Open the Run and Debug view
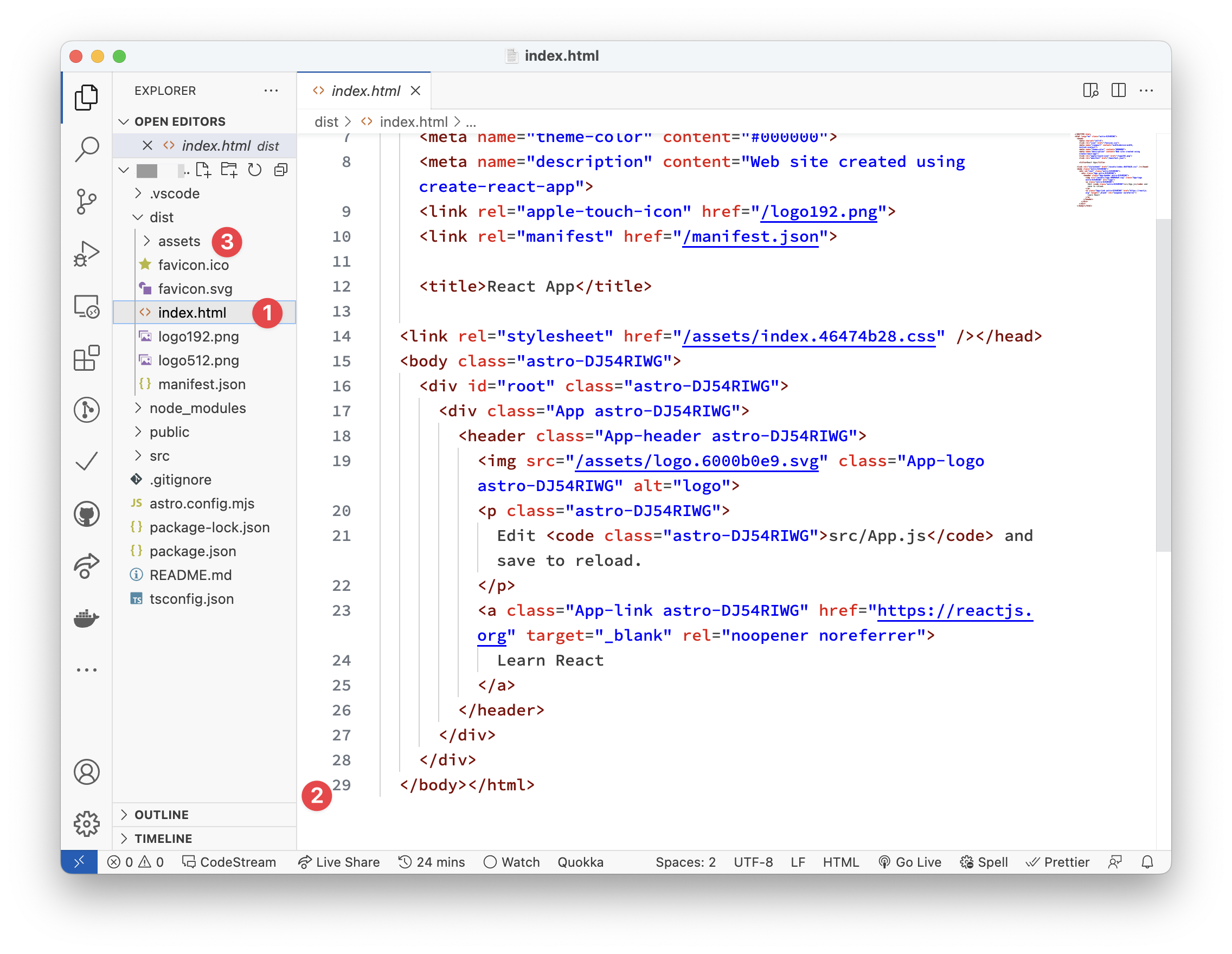The height and width of the screenshot is (954, 1232). pos(86,253)
